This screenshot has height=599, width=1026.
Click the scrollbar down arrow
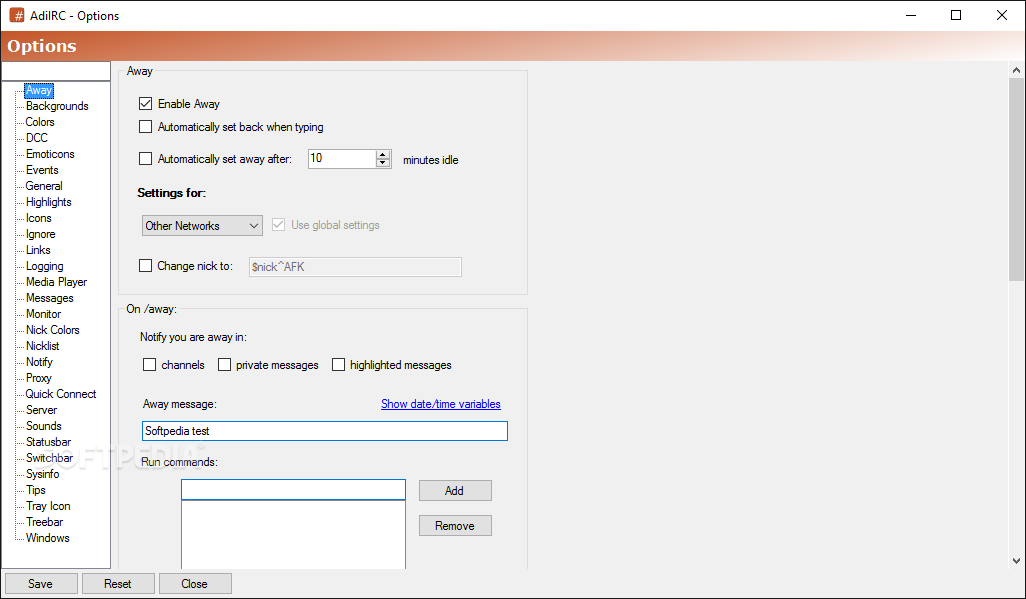coord(1016,561)
